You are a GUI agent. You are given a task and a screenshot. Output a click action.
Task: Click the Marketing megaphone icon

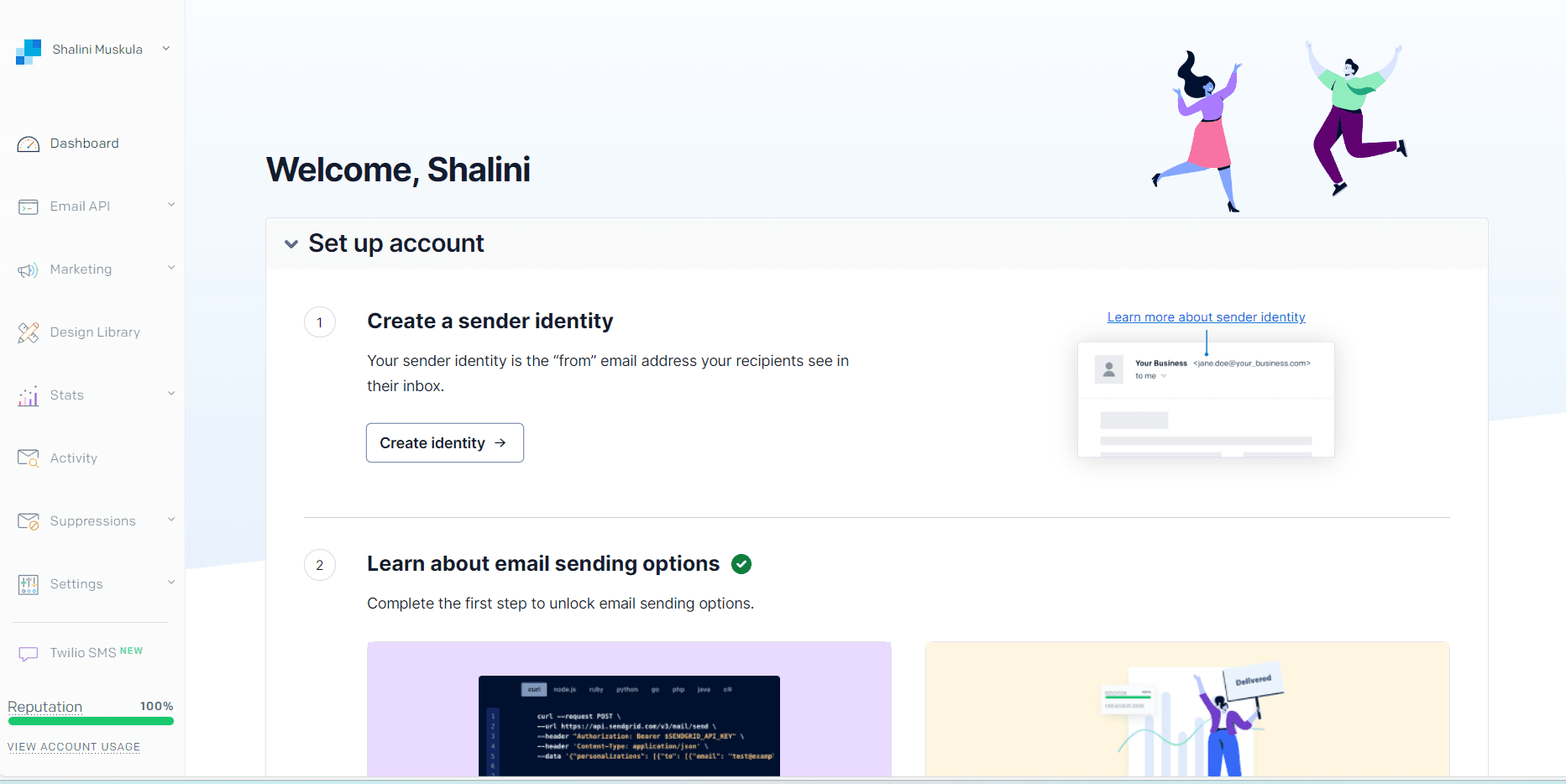pos(29,270)
